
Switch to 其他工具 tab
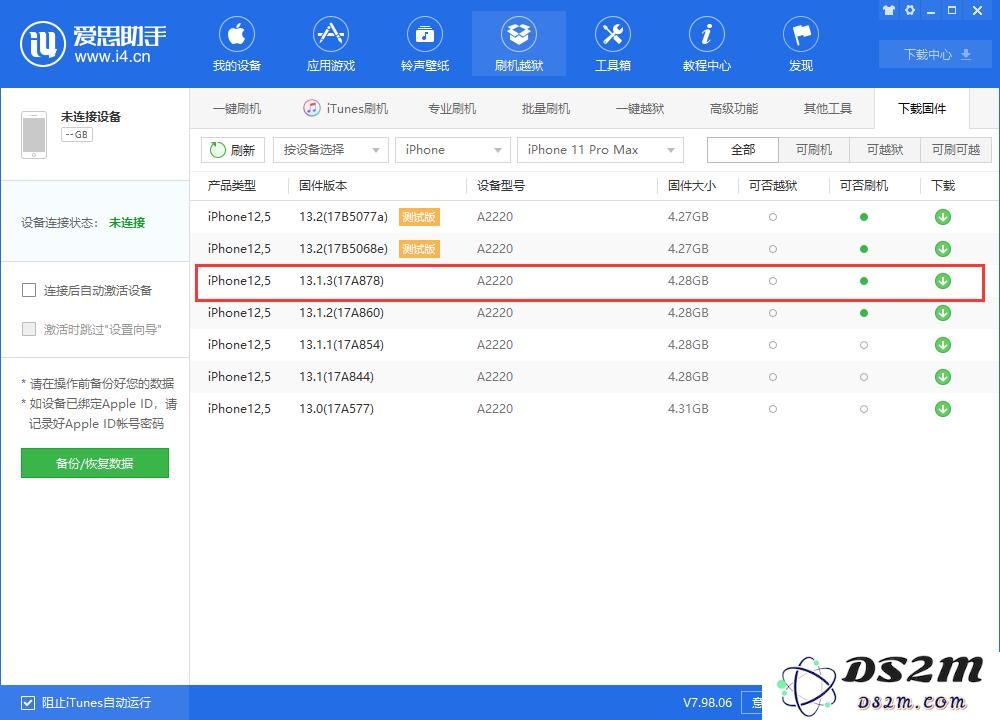click(828, 108)
